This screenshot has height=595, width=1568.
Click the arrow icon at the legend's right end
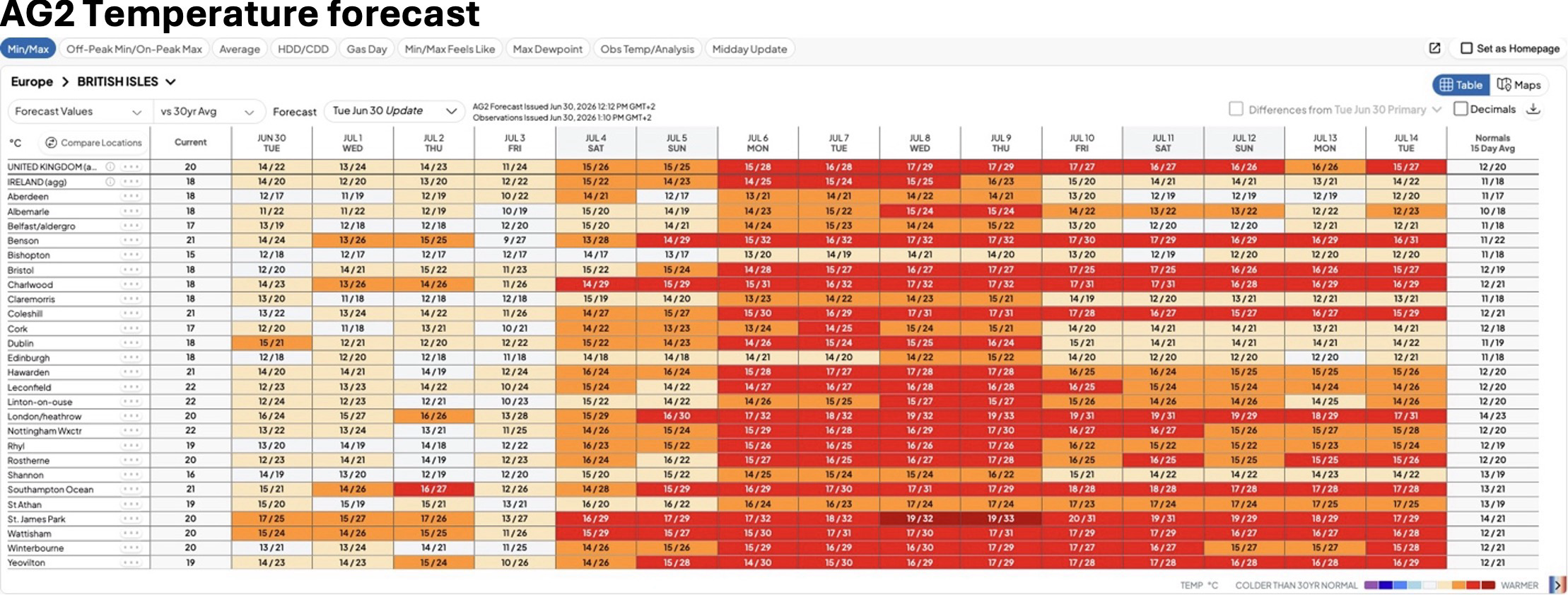click(x=1557, y=585)
